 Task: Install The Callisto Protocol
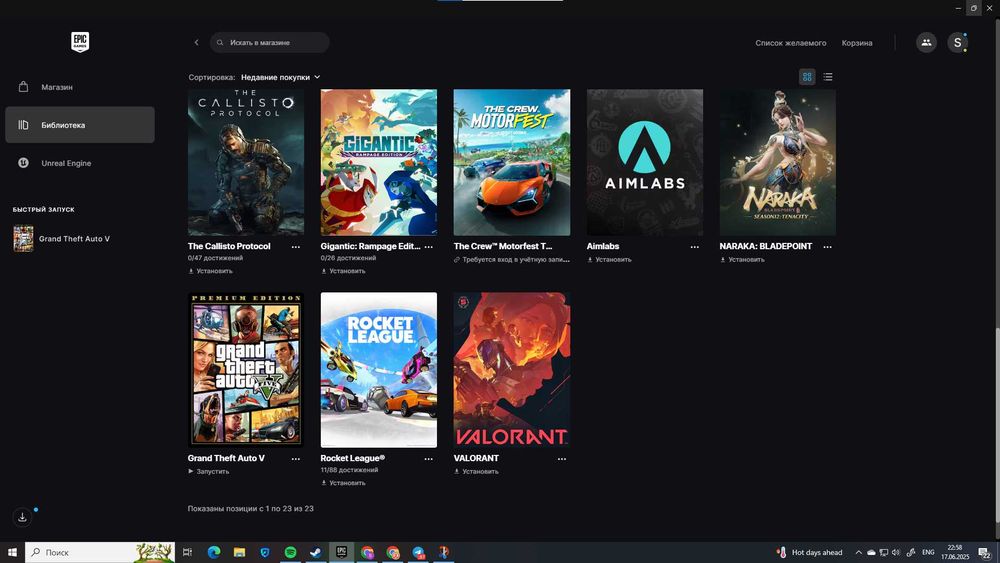point(210,271)
